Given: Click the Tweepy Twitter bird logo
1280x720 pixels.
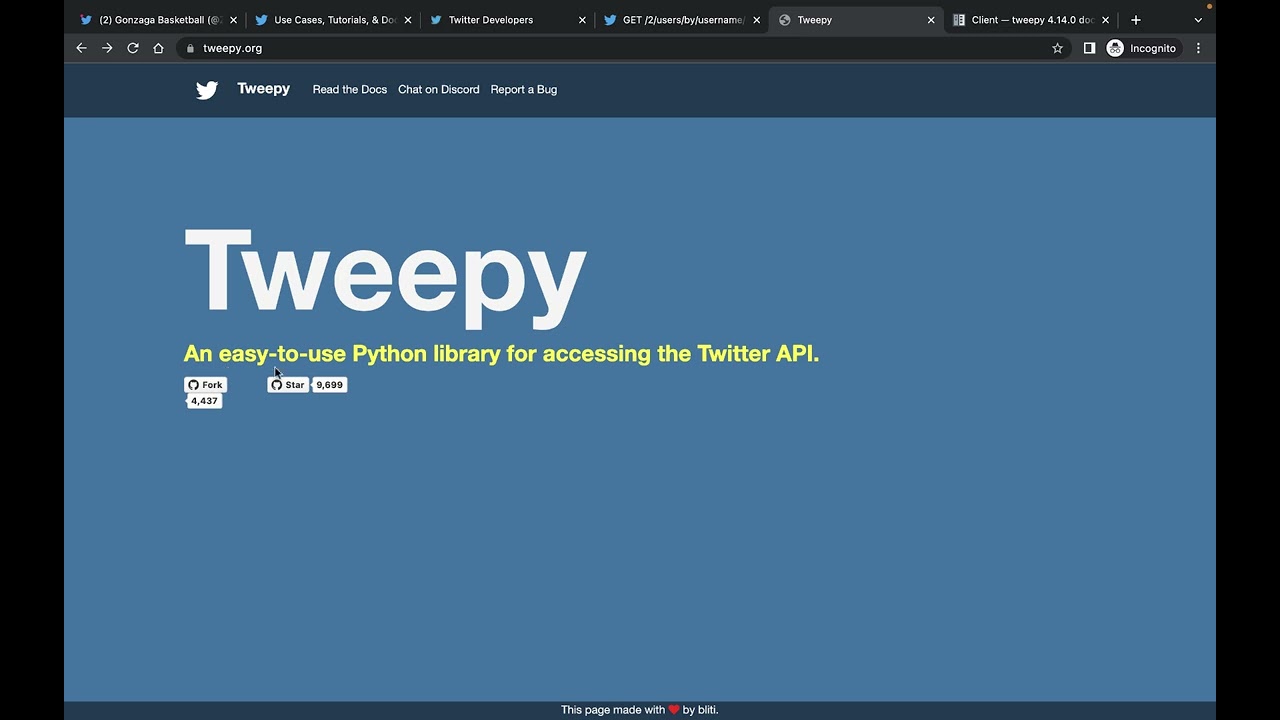Looking at the screenshot, I should tap(207, 90).
